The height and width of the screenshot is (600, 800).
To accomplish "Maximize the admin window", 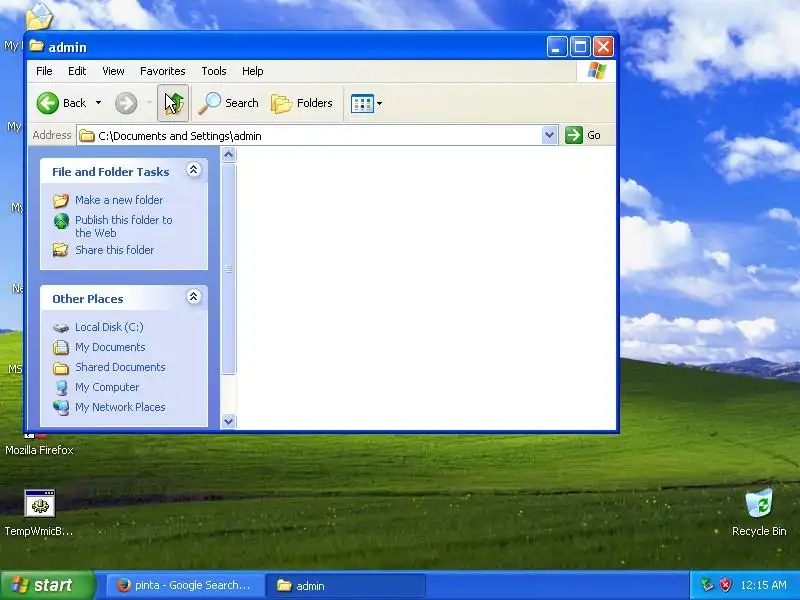I will [580, 47].
